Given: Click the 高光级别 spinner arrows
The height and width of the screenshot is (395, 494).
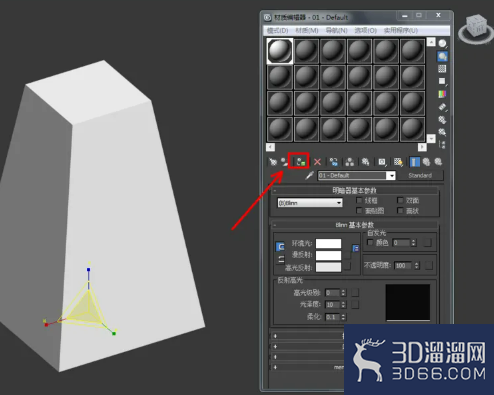Looking at the screenshot, I should point(343,293).
